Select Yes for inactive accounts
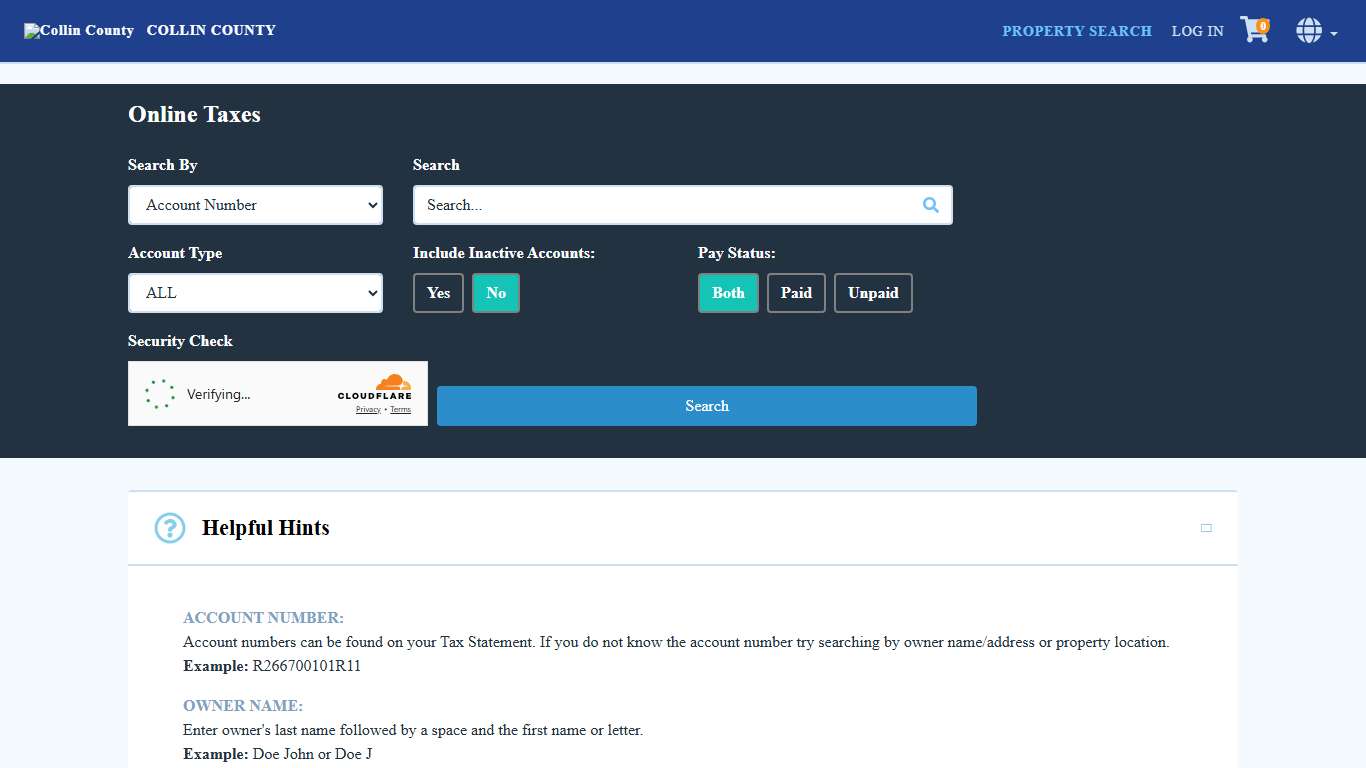1366x768 pixels. (x=438, y=293)
